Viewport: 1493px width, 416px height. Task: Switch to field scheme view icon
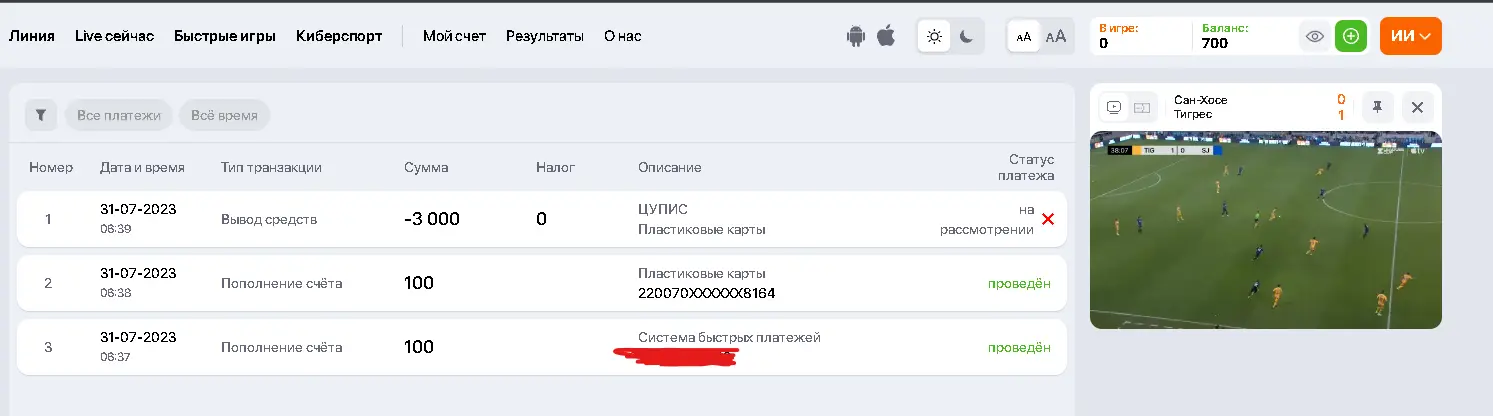click(x=1142, y=107)
